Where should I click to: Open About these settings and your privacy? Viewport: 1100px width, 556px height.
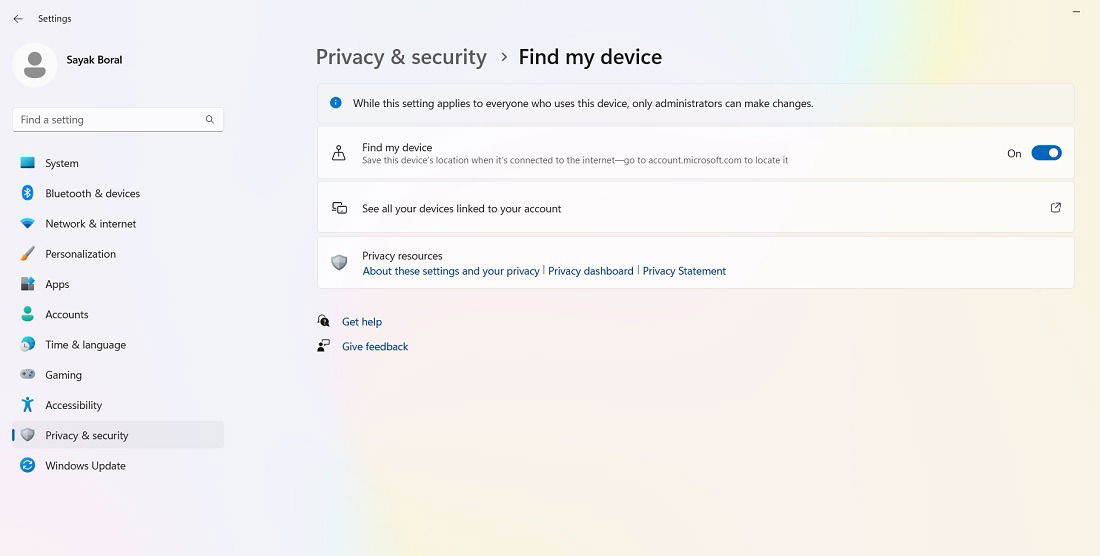pos(451,271)
